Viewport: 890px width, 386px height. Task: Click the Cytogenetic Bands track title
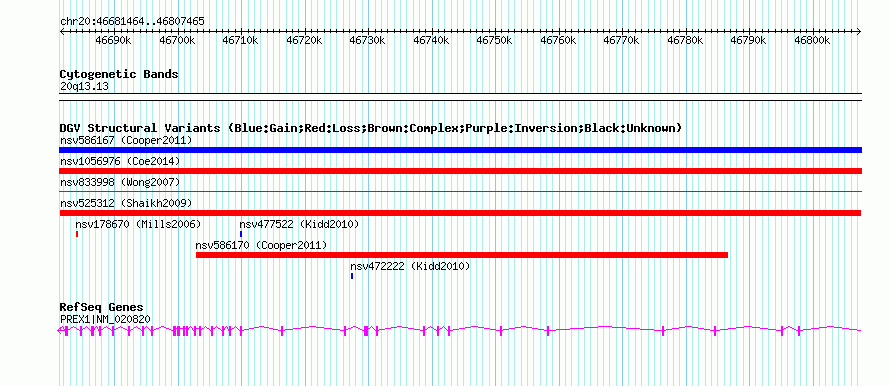119,74
